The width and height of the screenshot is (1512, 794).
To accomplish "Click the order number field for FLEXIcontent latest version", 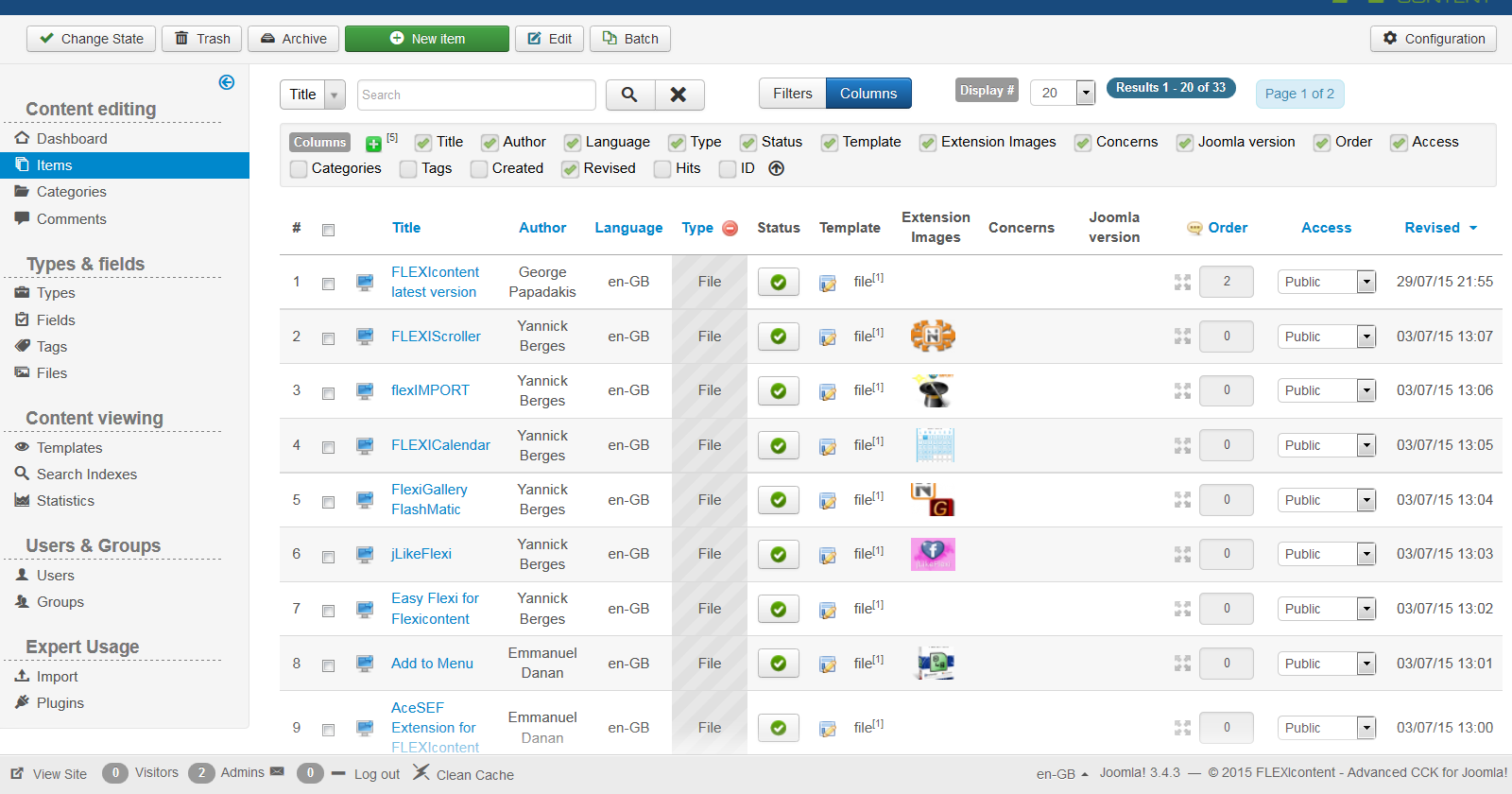I will (x=1227, y=282).
